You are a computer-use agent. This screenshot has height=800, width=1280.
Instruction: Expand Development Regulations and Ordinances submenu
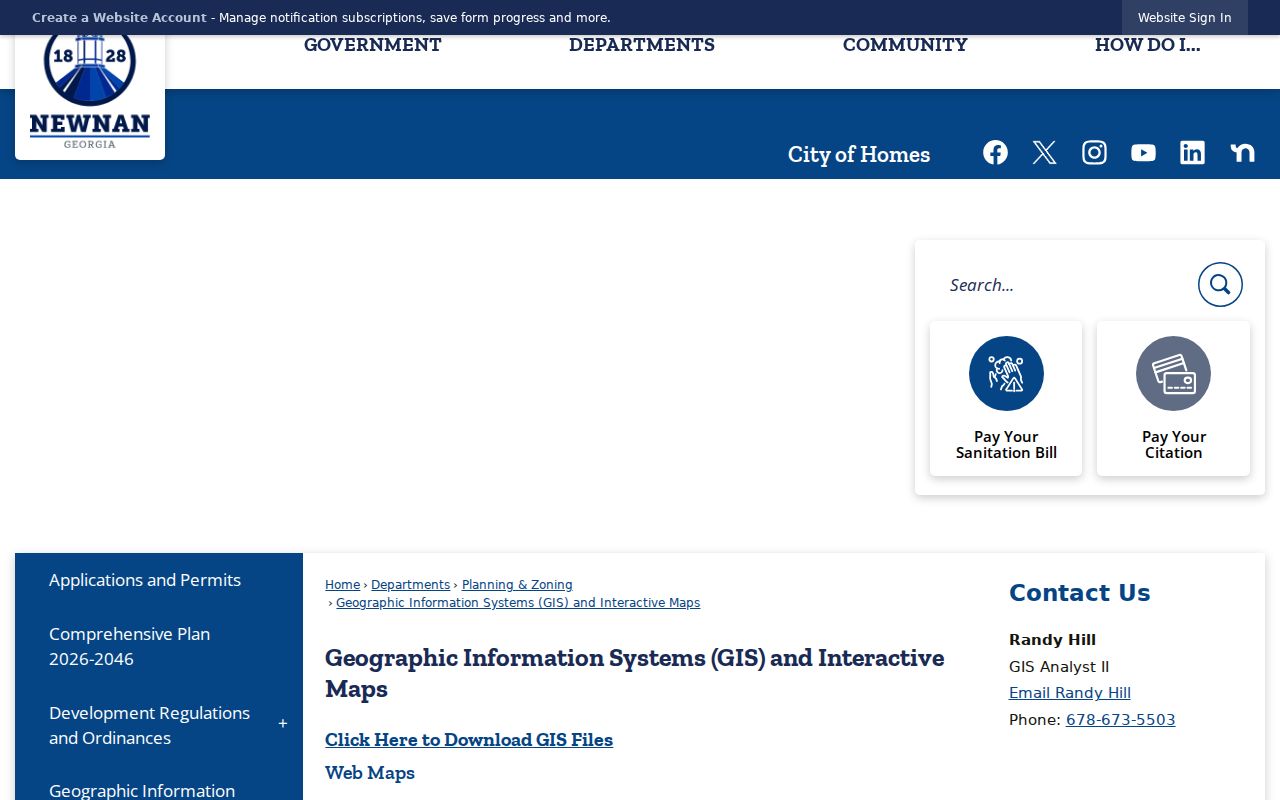[x=283, y=724]
